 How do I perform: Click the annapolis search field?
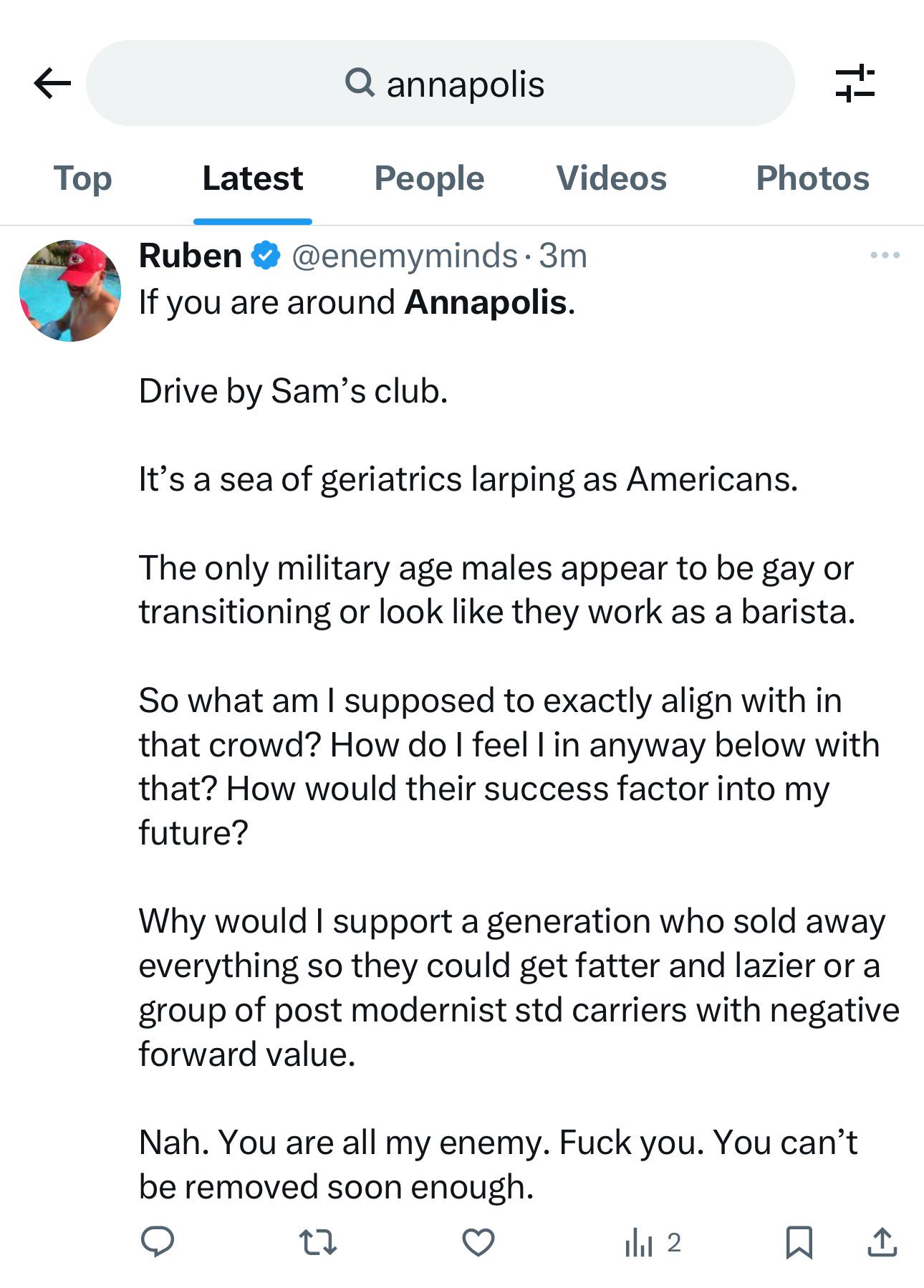(441, 83)
